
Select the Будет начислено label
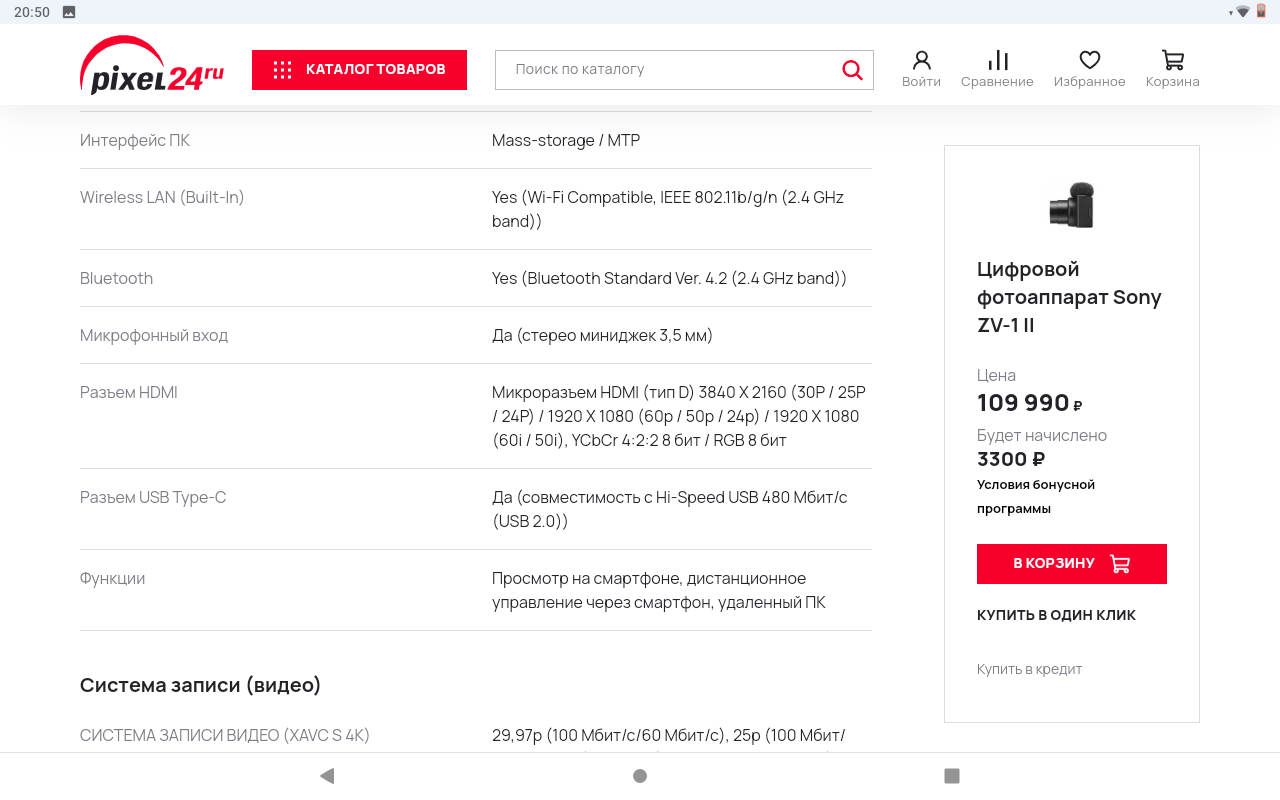[x=1042, y=435]
